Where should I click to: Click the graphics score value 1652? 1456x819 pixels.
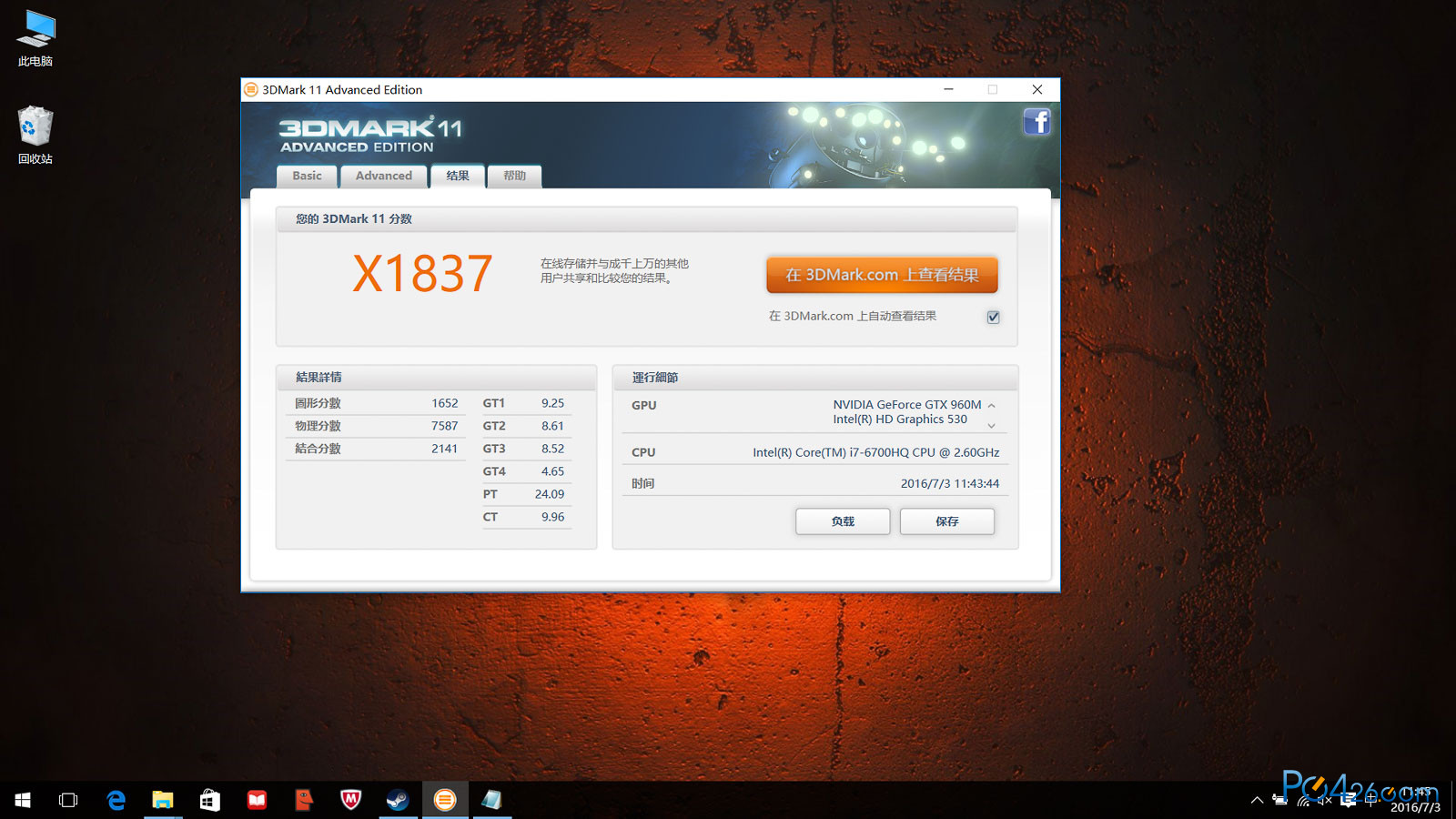[445, 403]
